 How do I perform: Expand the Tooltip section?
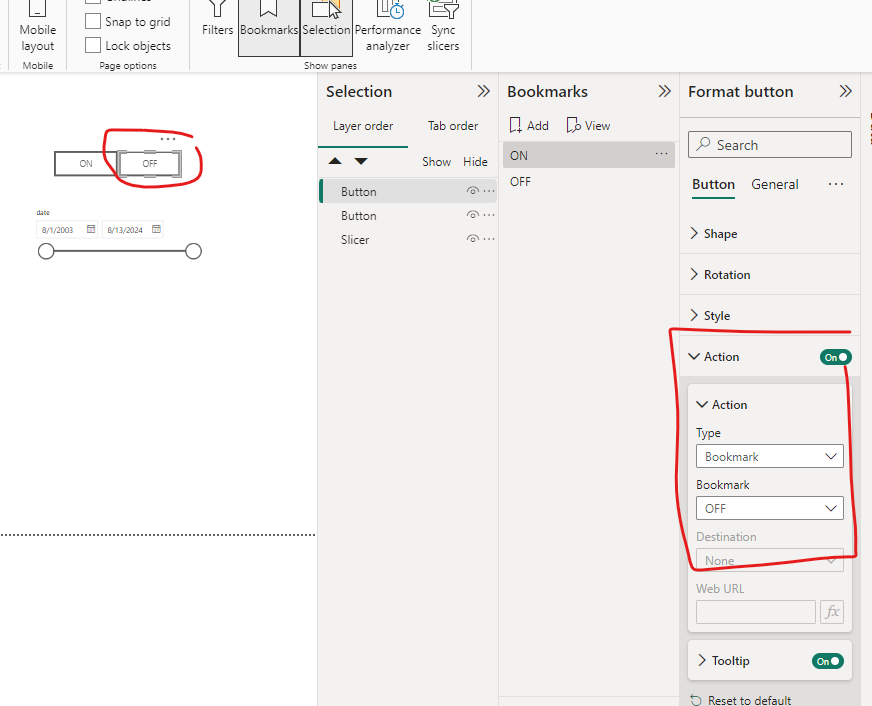coord(702,660)
